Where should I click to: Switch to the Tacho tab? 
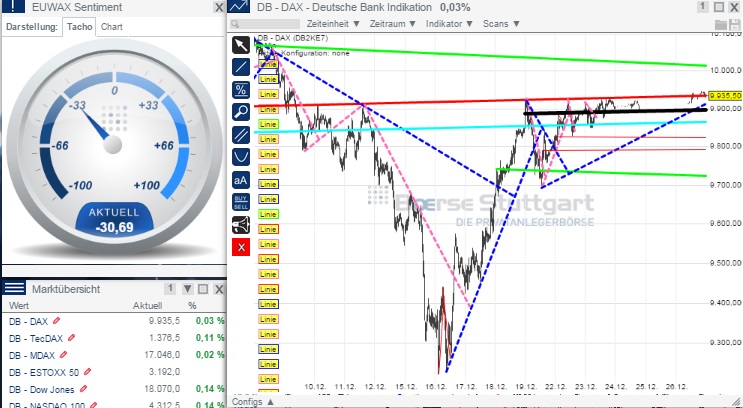coord(79,27)
